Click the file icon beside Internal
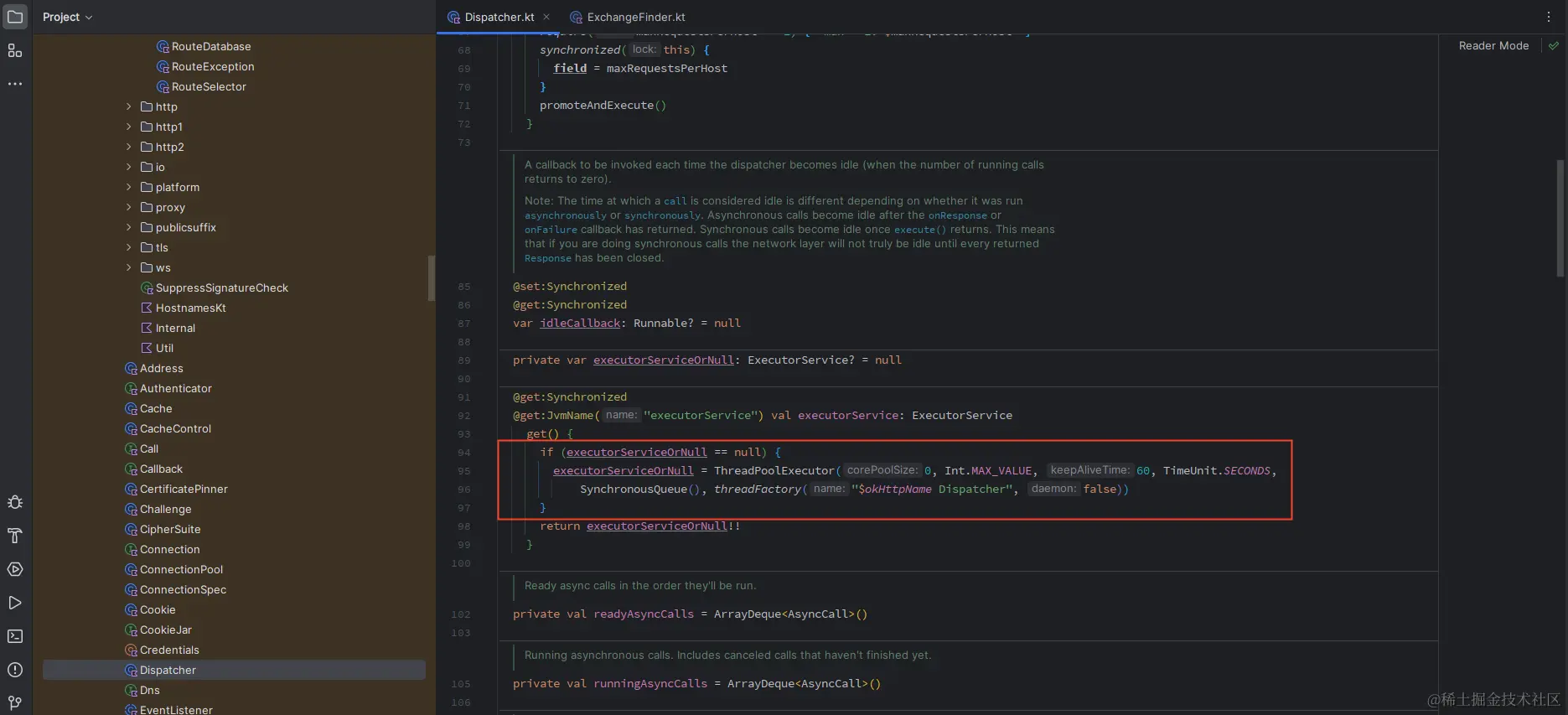 coord(147,329)
